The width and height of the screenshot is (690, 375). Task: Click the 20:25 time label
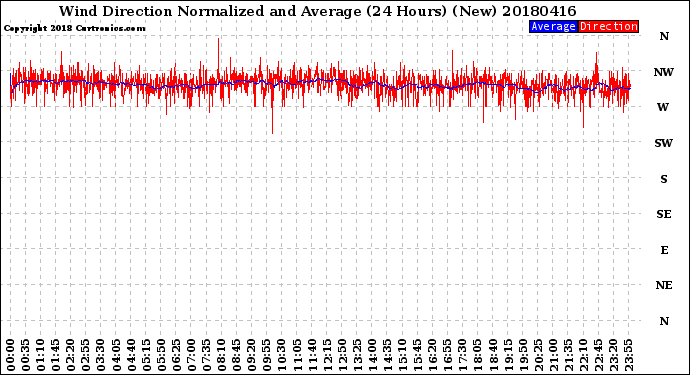pos(538,355)
